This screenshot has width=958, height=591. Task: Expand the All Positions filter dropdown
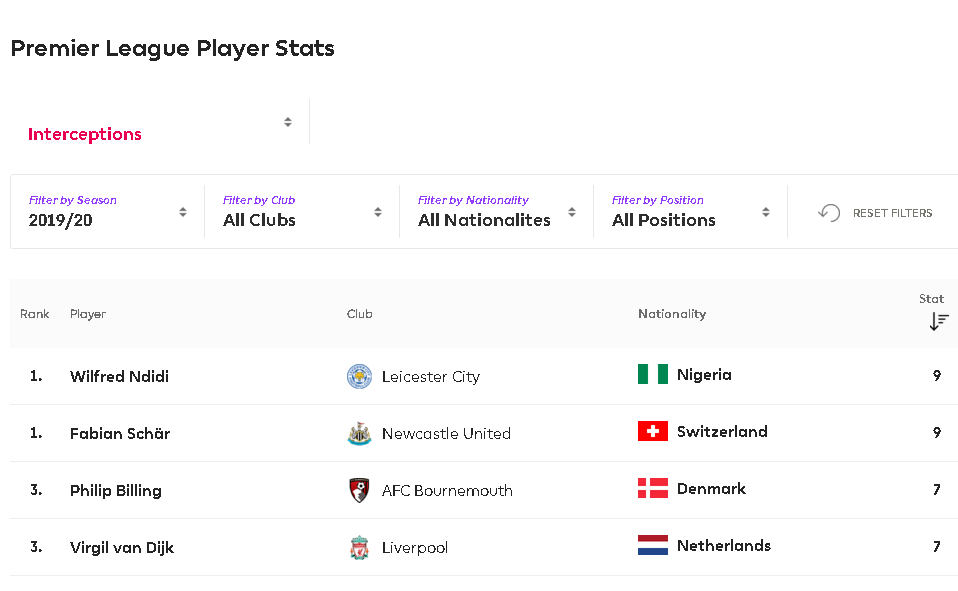tap(690, 211)
